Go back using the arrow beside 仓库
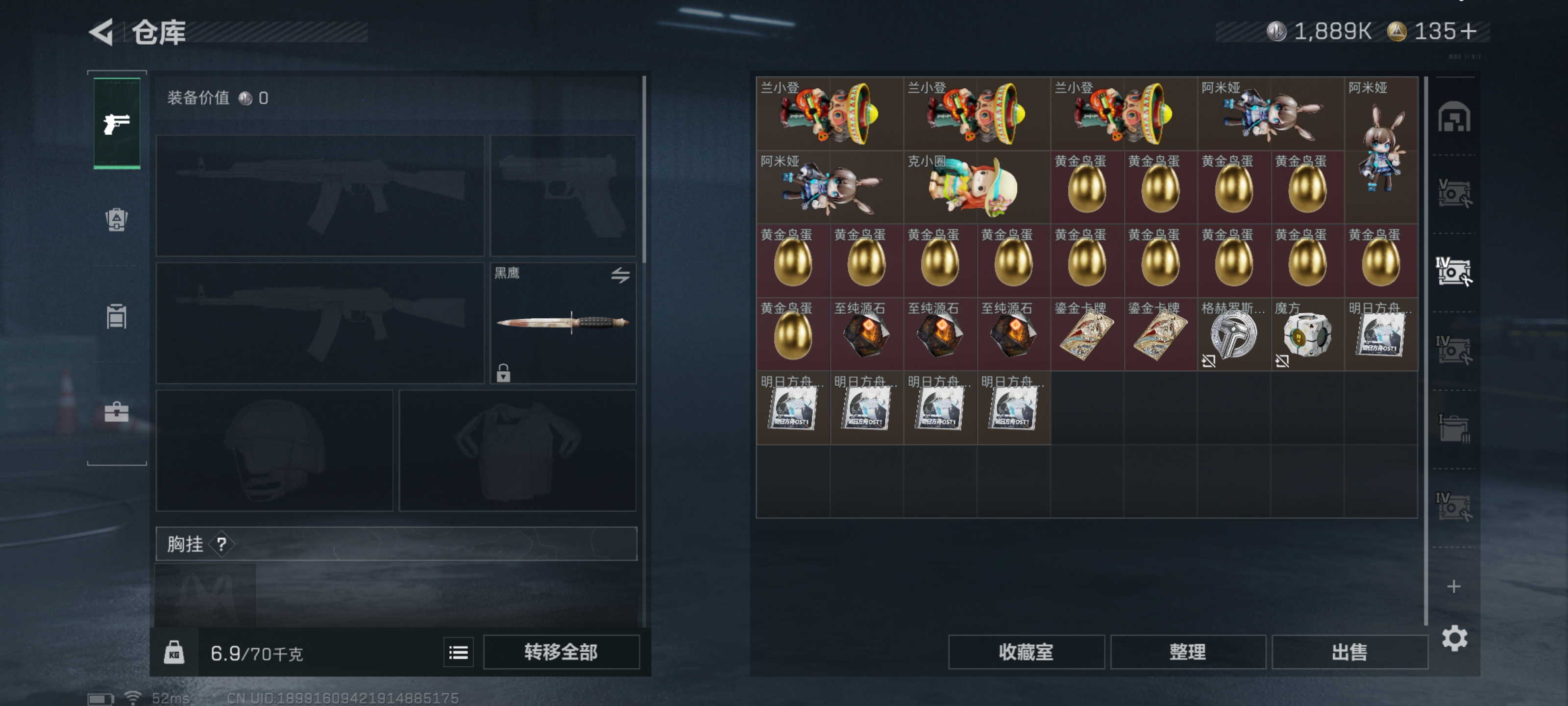Screen dimensions: 1568x706 point(101,32)
